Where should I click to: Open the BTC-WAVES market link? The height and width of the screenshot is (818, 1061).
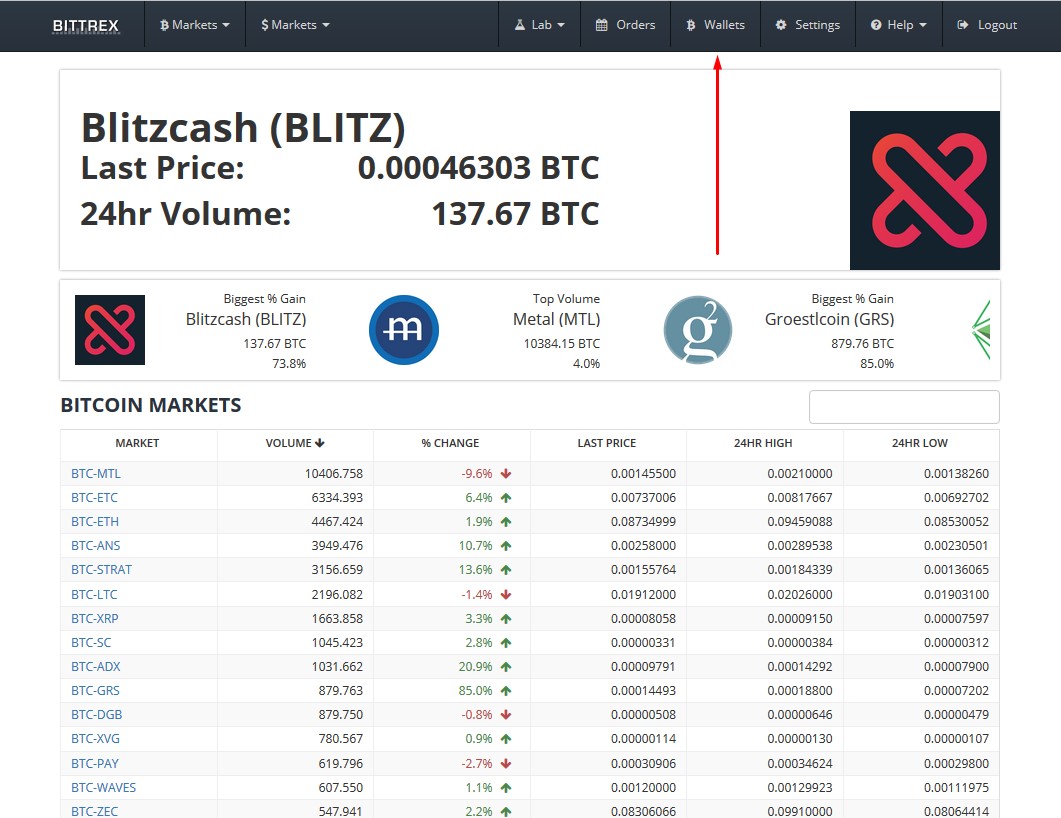click(x=104, y=788)
